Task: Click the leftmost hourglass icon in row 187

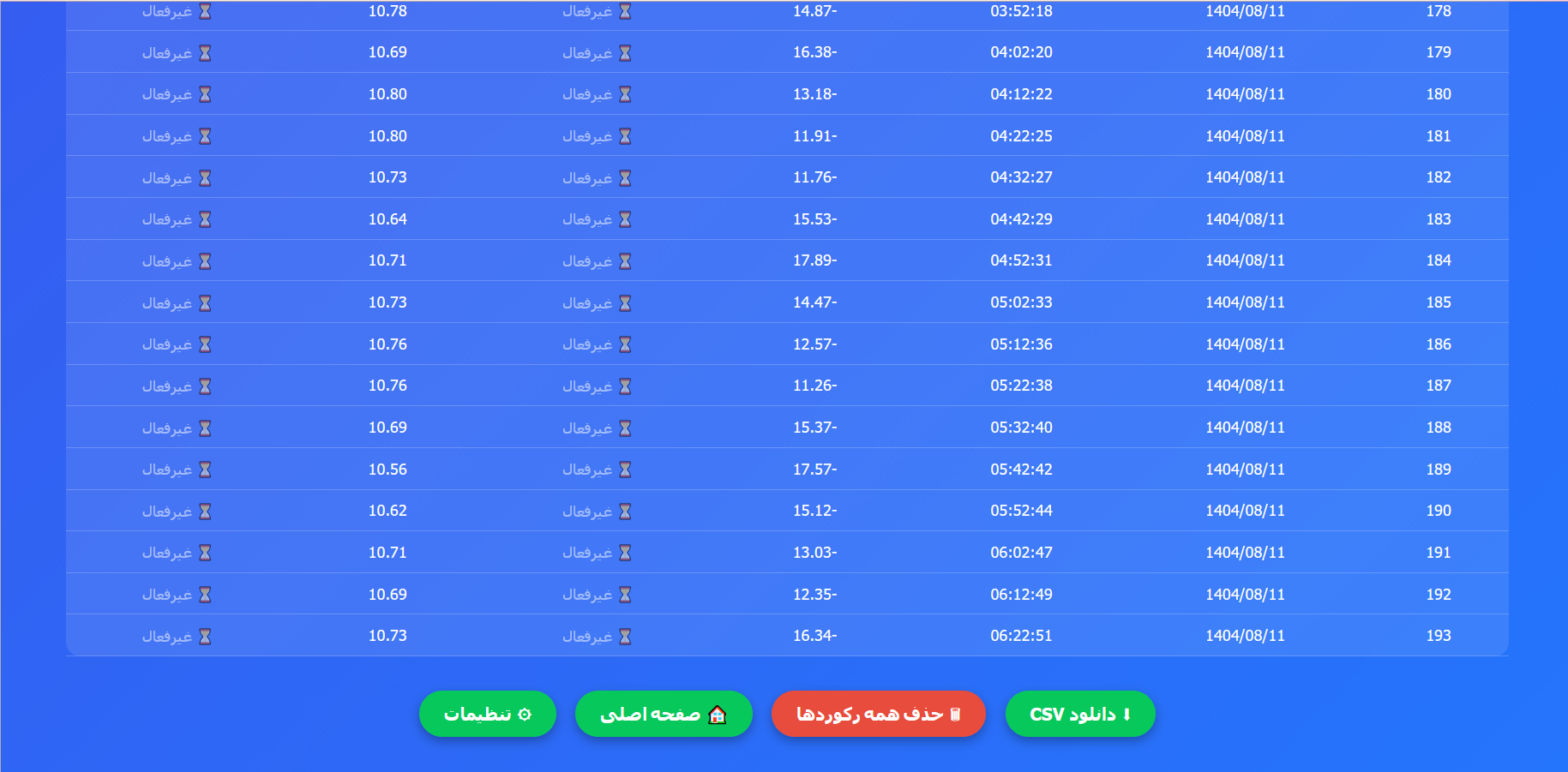Action: pos(205,386)
